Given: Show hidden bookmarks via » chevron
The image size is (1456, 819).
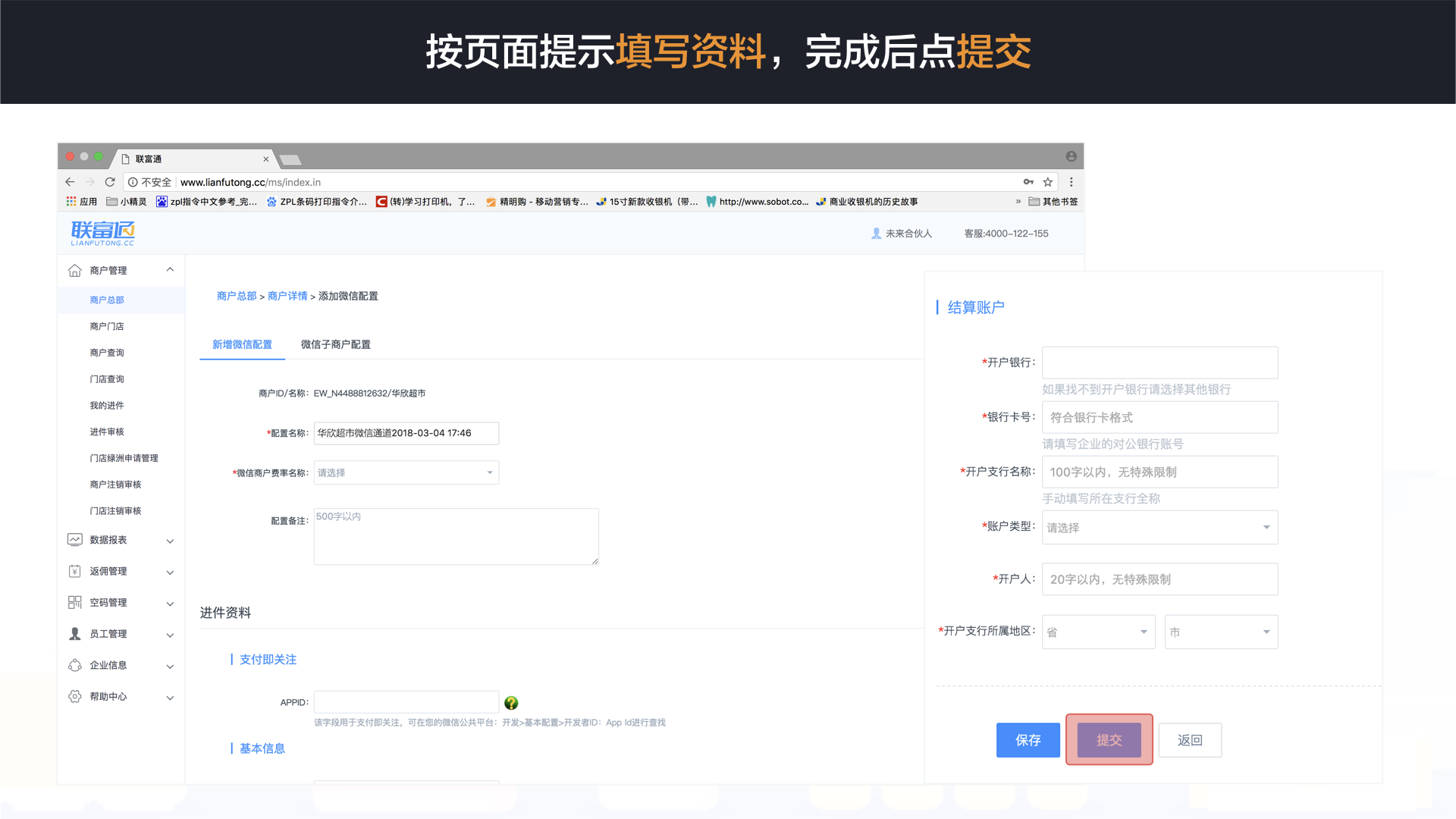Looking at the screenshot, I should tap(1018, 202).
